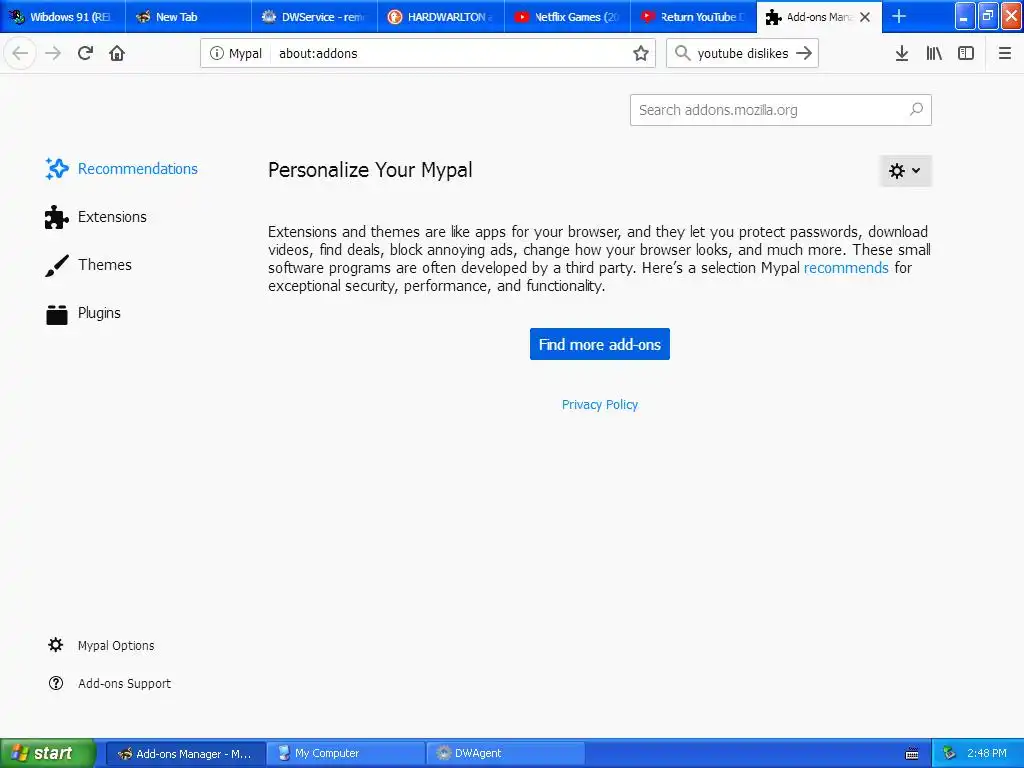The height and width of the screenshot is (768, 1024).
Task: Open a new tab with plus
Action: (899, 16)
